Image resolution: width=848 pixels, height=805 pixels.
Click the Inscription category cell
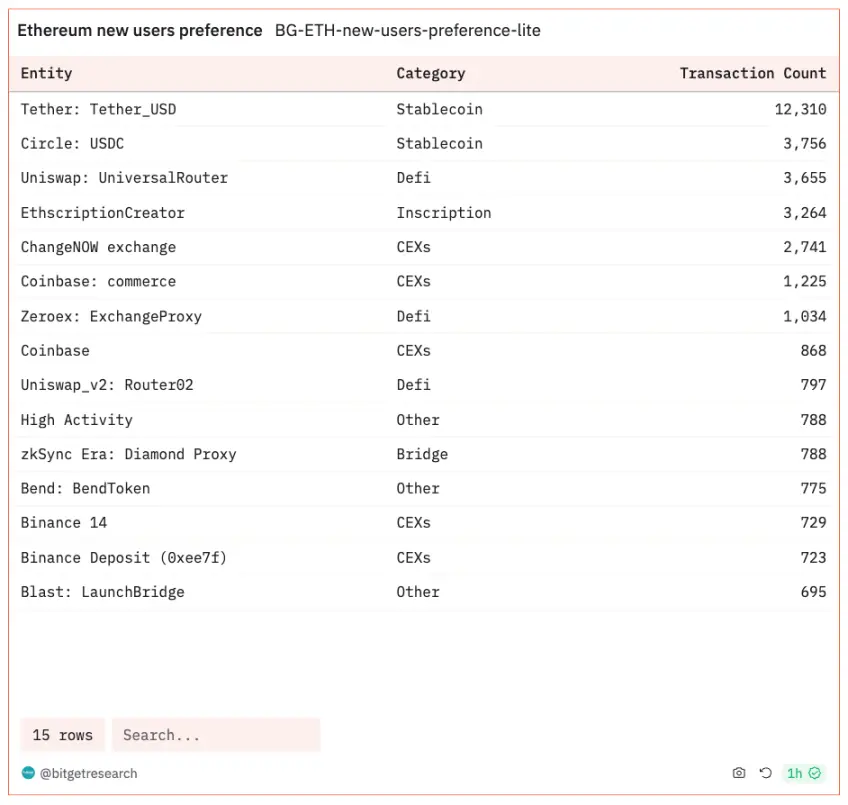[x=443, y=213]
